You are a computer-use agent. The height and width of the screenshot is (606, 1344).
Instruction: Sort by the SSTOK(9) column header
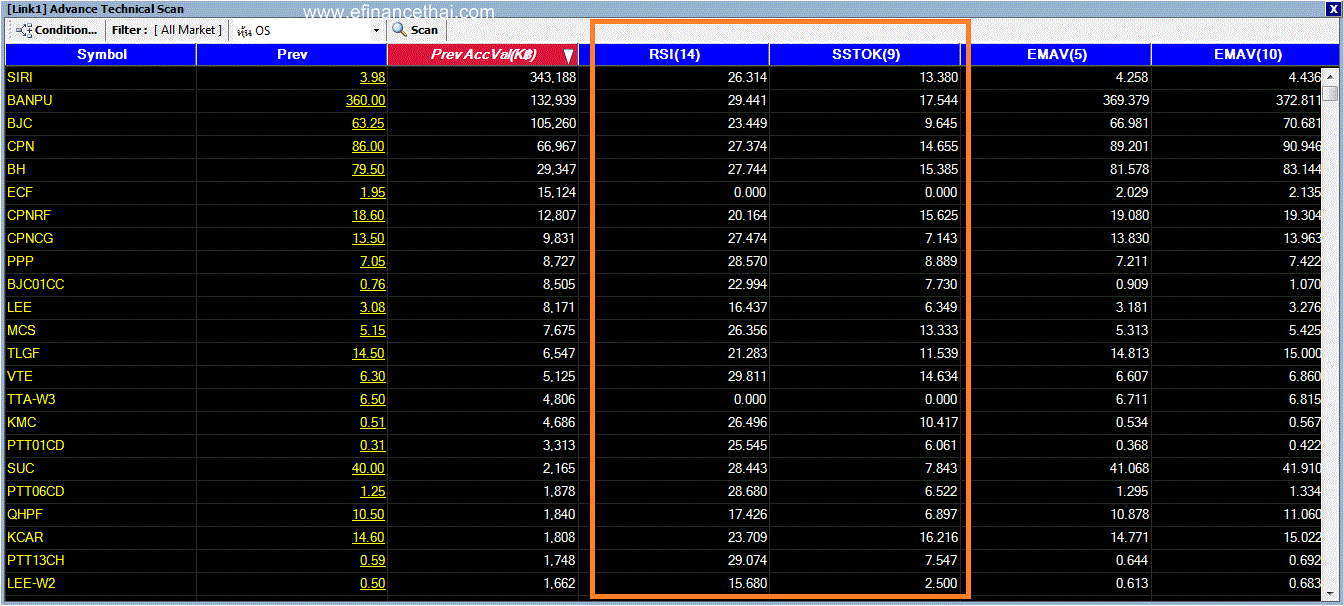(x=867, y=55)
